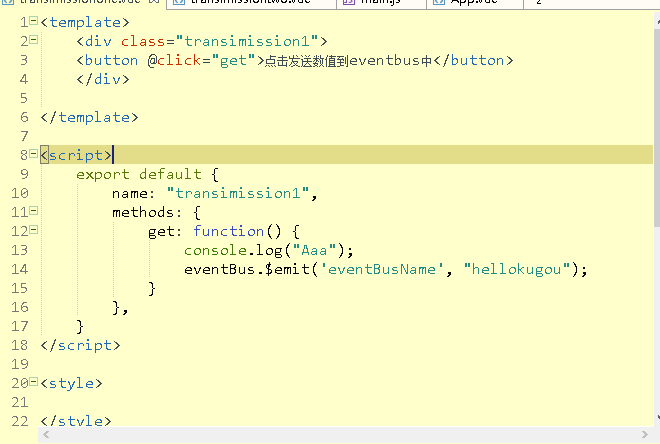Click the App.vue tab file icon
Screen dimensions: 660x444
pyautogui.click(x=438, y=3)
